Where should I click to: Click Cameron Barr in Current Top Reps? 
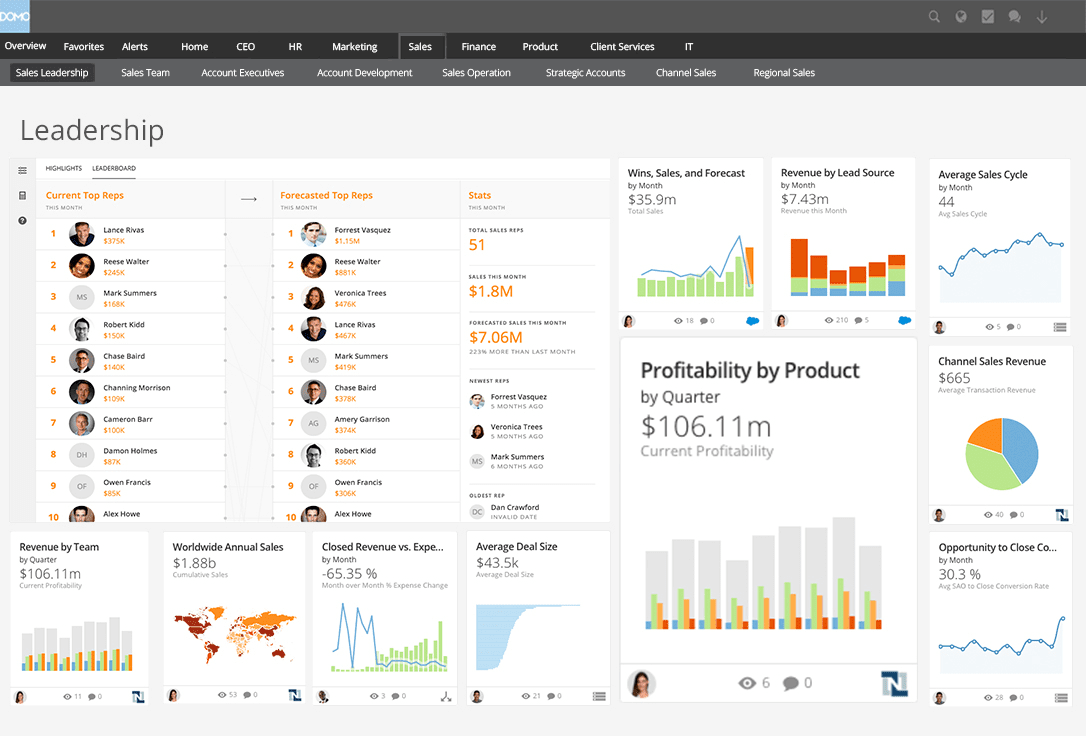(x=130, y=424)
